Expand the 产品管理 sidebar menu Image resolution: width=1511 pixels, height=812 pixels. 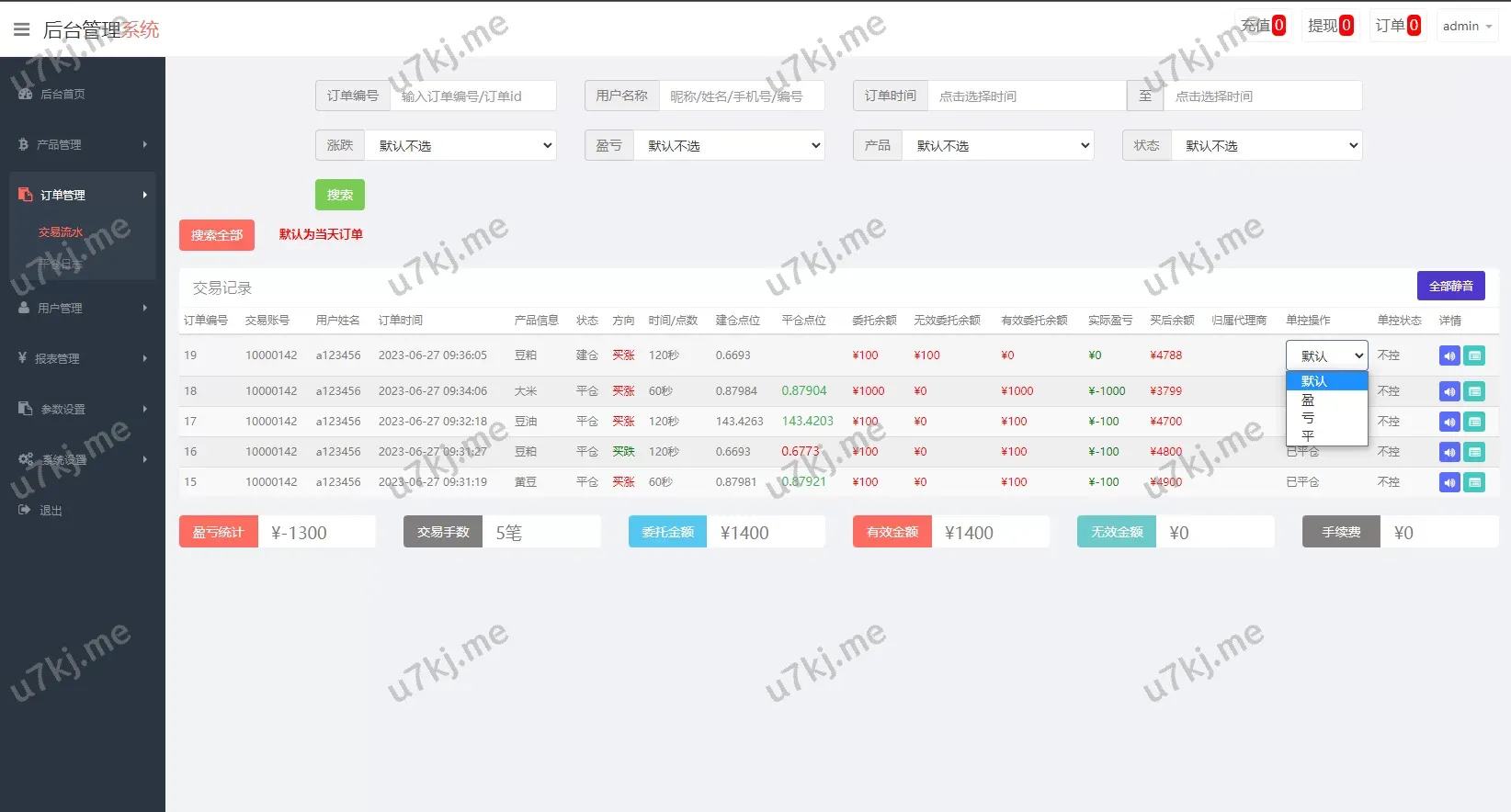[x=83, y=145]
